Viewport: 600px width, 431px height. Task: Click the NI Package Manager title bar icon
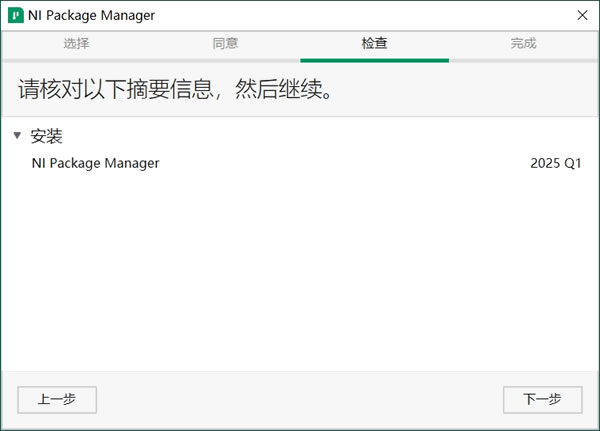tap(16, 16)
